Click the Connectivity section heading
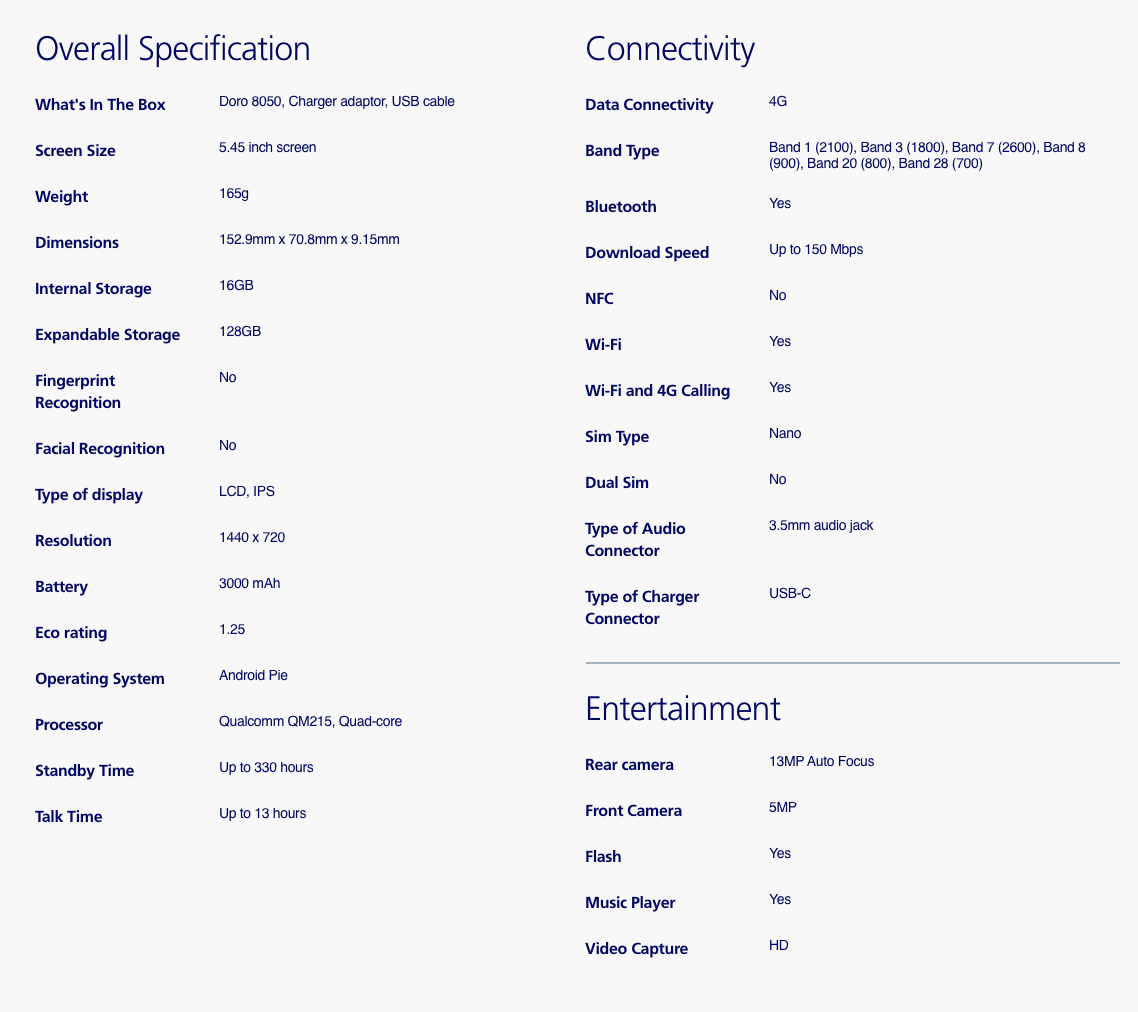Viewport: 1138px width, 1012px height. click(x=669, y=49)
